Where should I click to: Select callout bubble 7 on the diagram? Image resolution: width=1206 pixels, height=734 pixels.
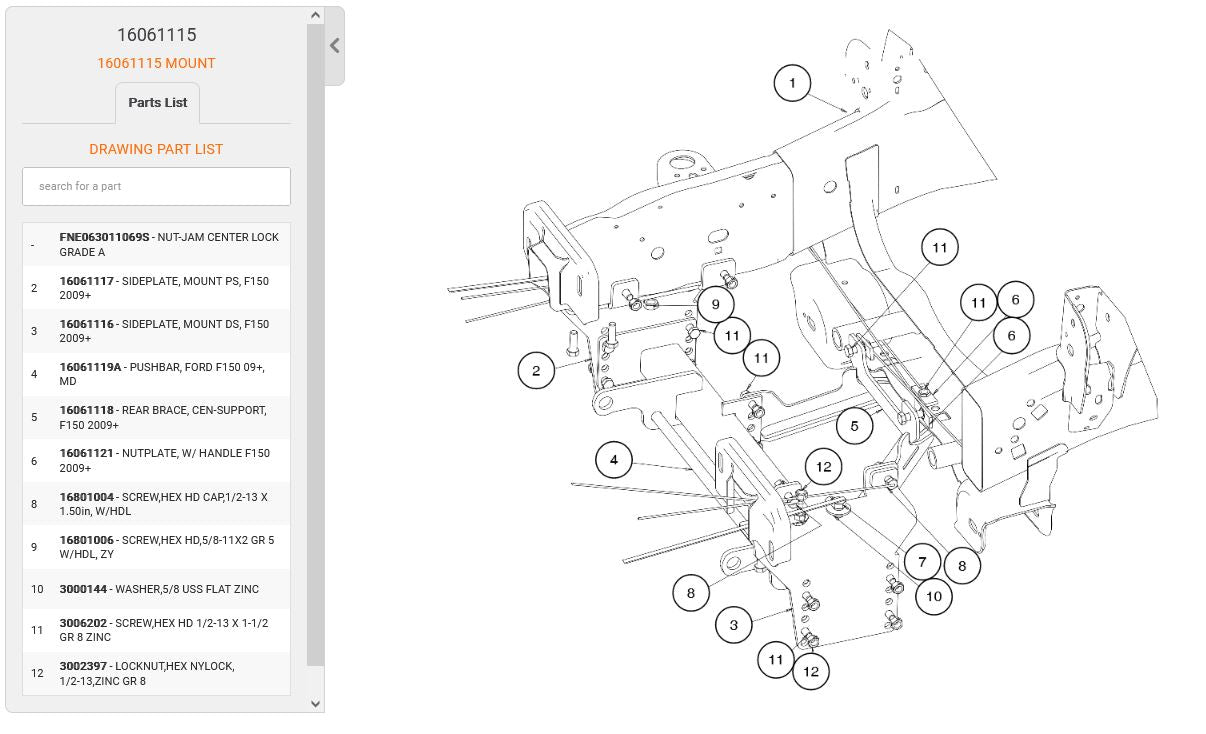click(x=922, y=562)
